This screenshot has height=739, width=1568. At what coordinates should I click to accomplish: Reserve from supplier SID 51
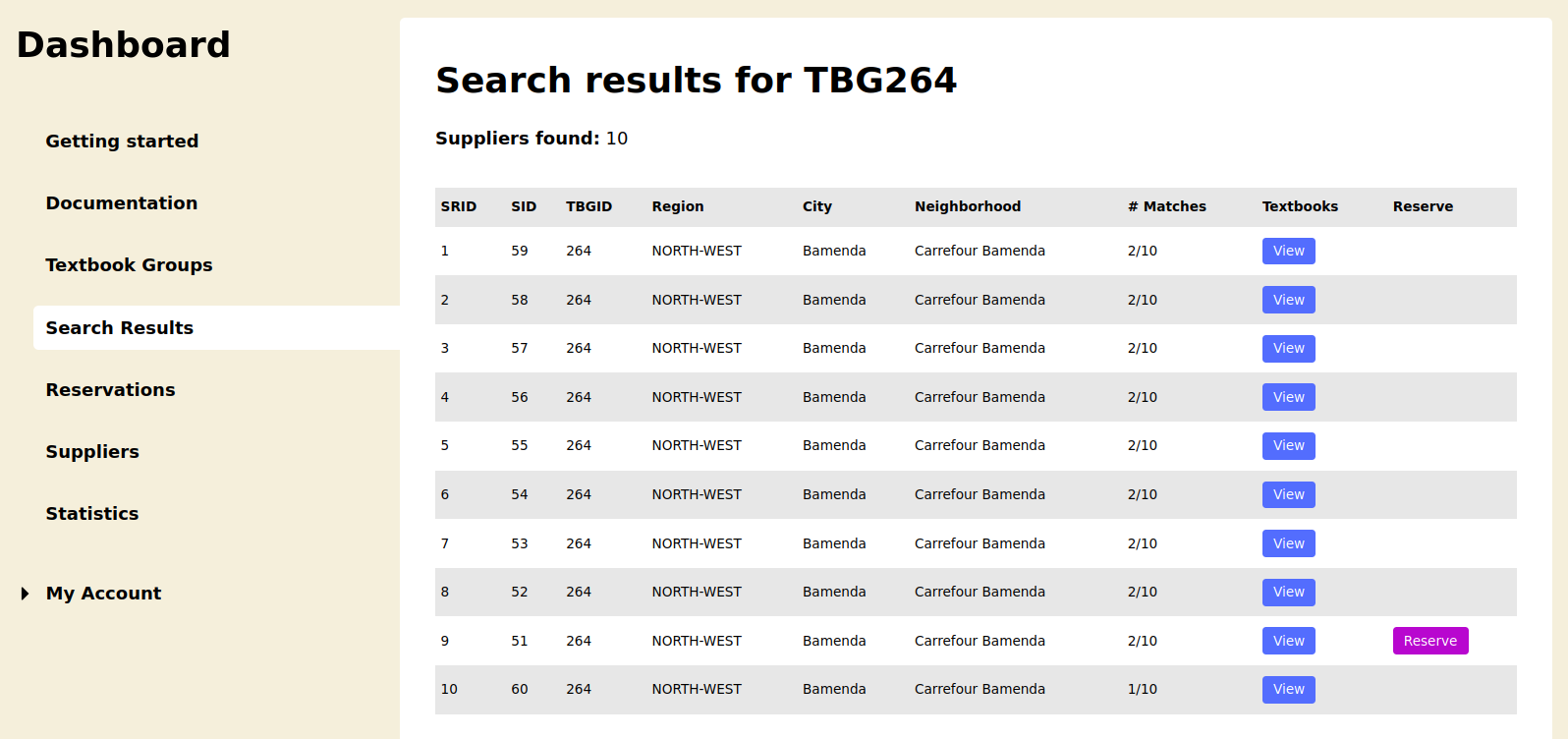click(x=1429, y=641)
